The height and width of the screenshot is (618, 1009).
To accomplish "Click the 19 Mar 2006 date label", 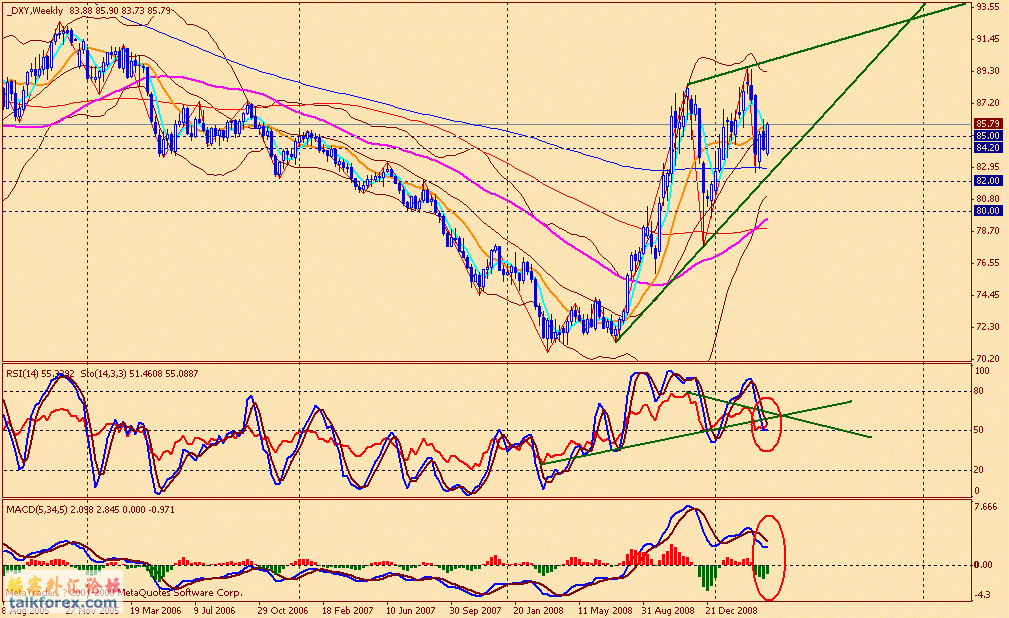I will click(x=156, y=610).
